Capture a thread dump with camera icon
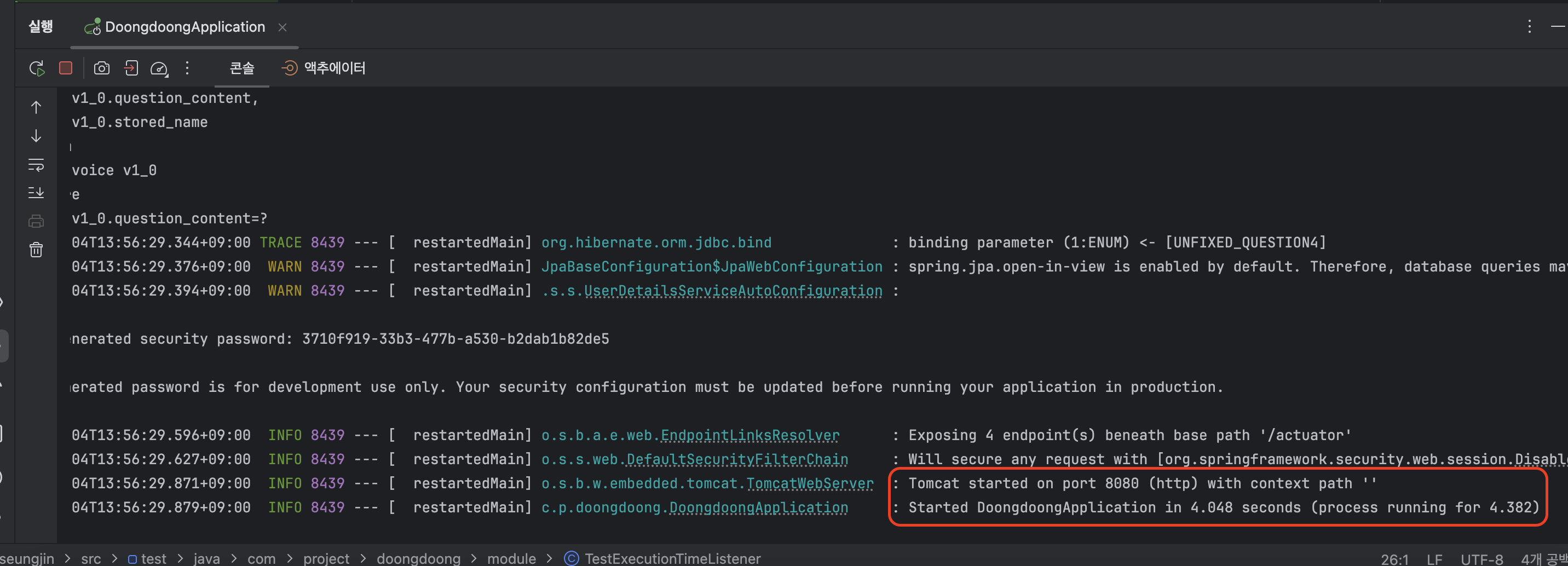This screenshot has width=1568, height=566. tap(102, 68)
